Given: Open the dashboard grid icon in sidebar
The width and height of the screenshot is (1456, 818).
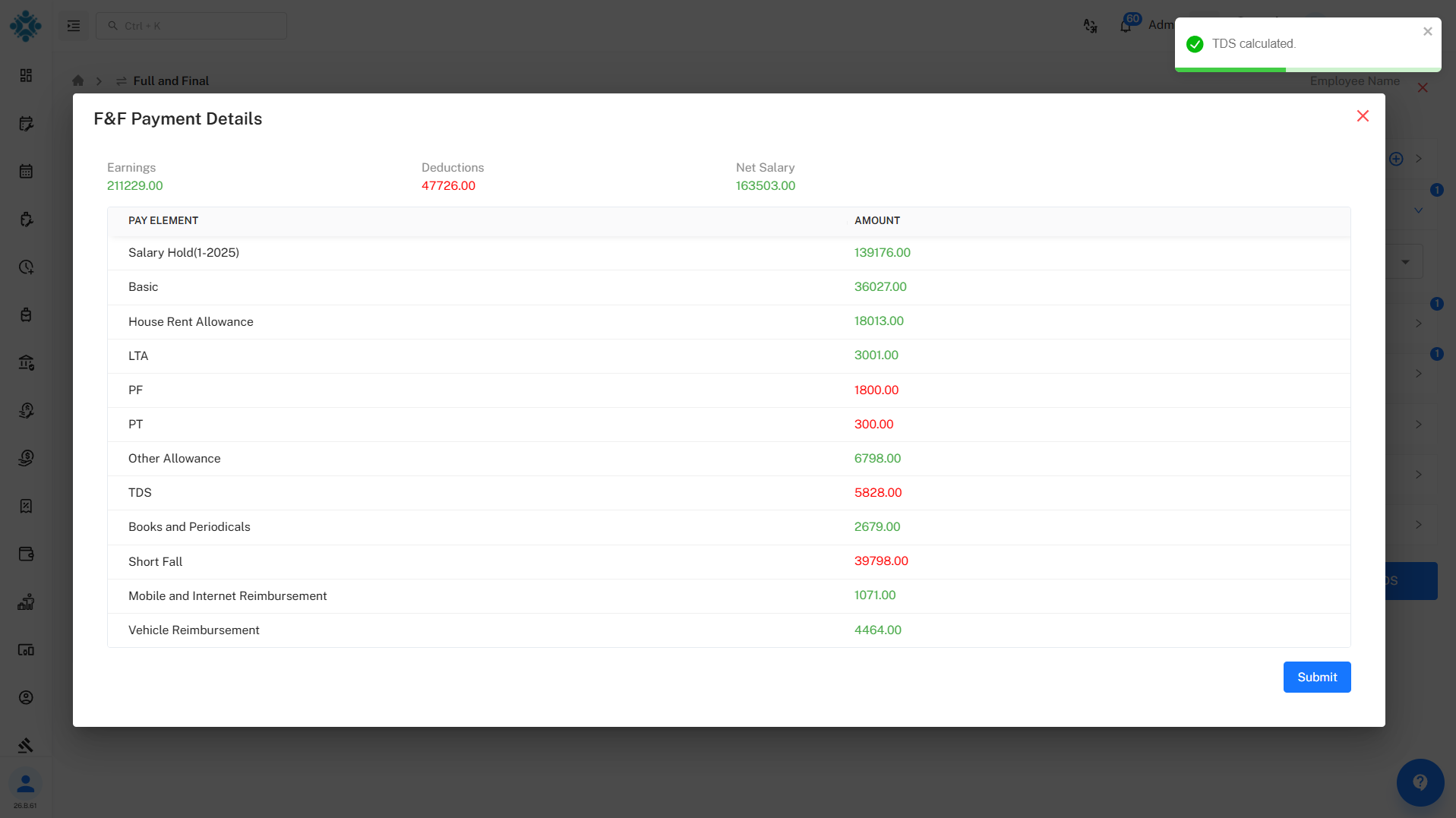Looking at the screenshot, I should tap(26, 75).
